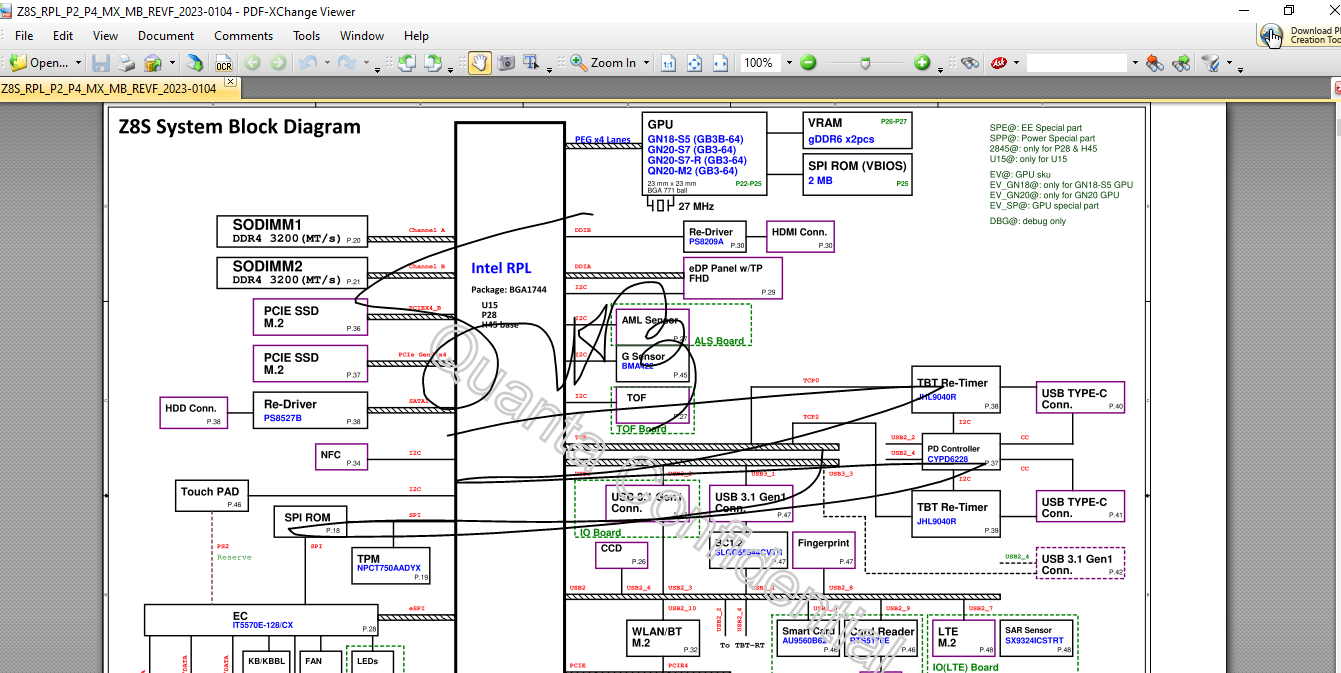Find the next search match
This screenshot has height=673, width=1341.
point(1181,63)
